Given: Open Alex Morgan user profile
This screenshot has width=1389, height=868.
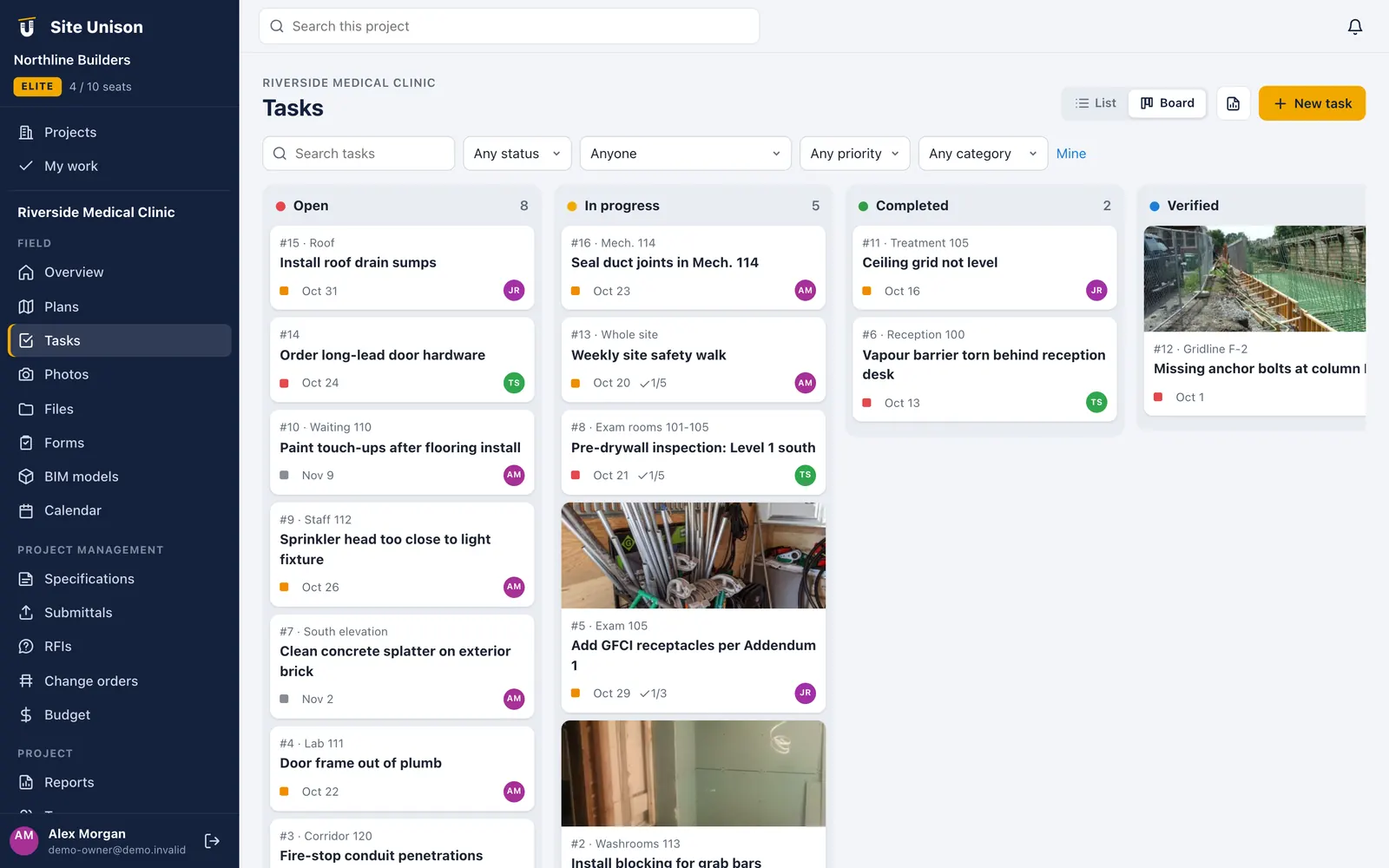Looking at the screenshot, I should (x=100, y=841).
